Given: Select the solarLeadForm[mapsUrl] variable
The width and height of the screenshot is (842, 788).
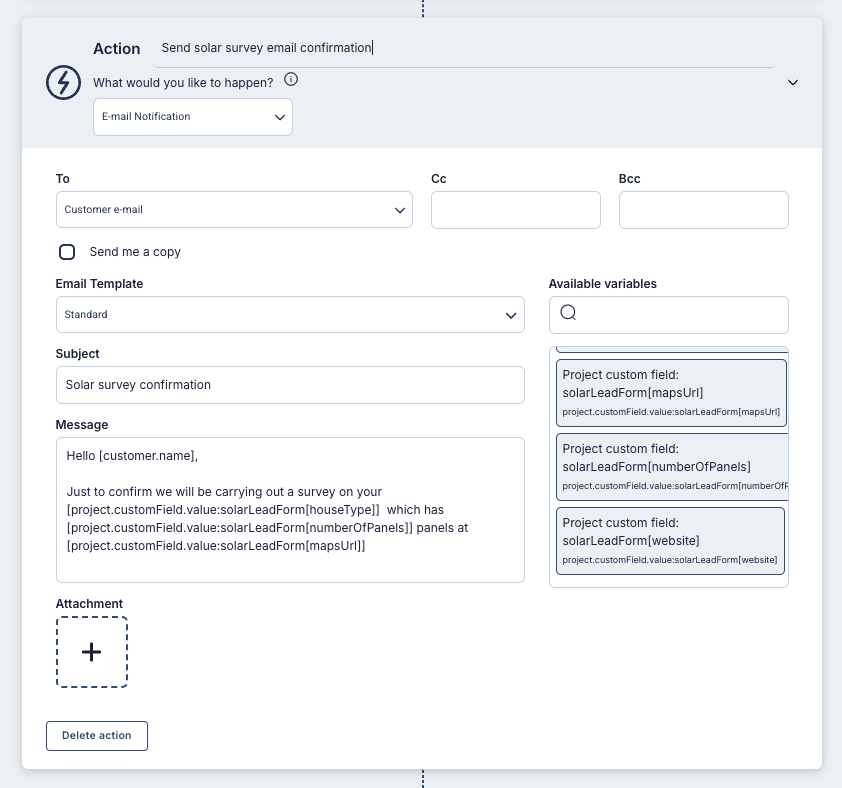Looking at the screenshot, I should click(x=670, y=393).
